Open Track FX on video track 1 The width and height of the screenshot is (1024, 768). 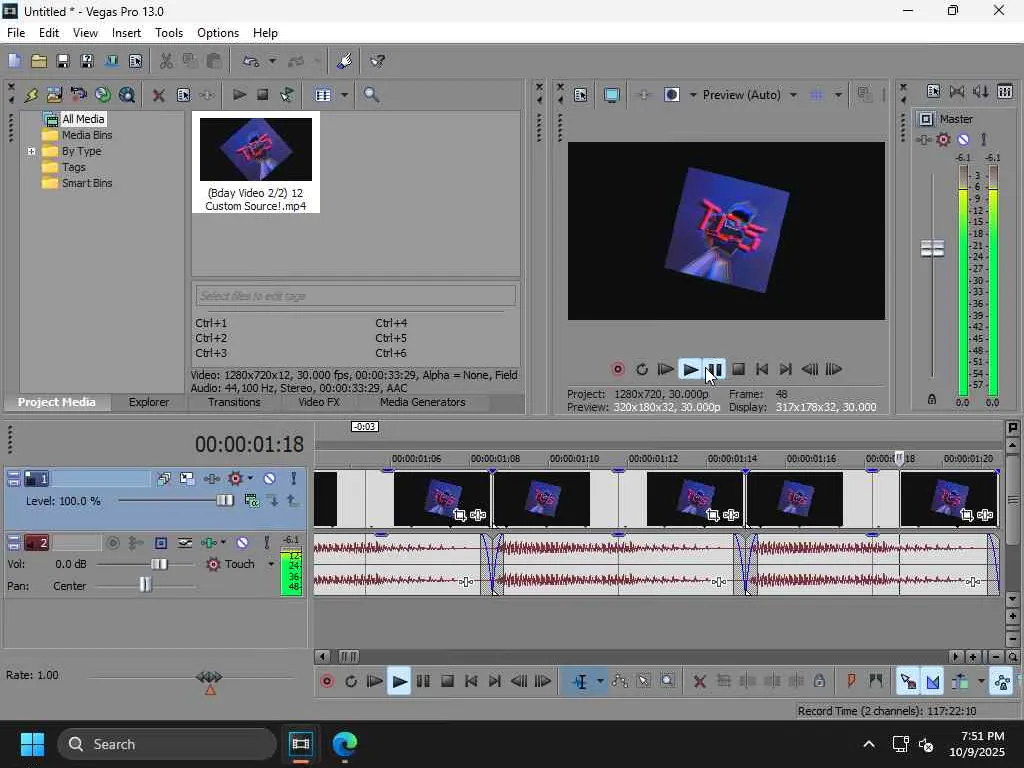pyautogui.click(x=212, y=479)
